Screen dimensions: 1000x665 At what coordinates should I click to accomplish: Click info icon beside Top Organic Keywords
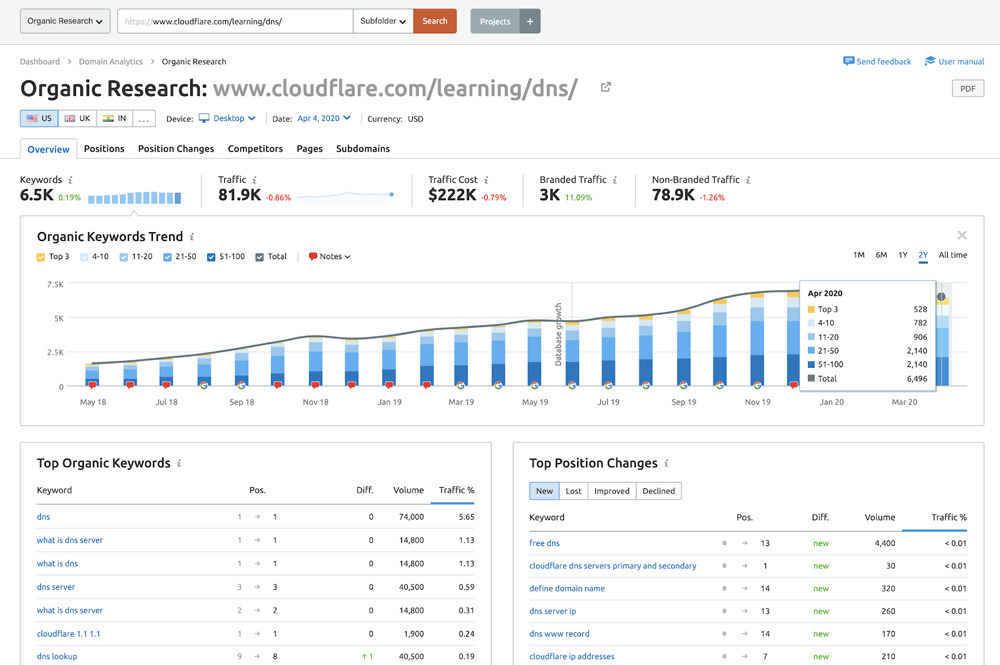[x=179, y=463]
